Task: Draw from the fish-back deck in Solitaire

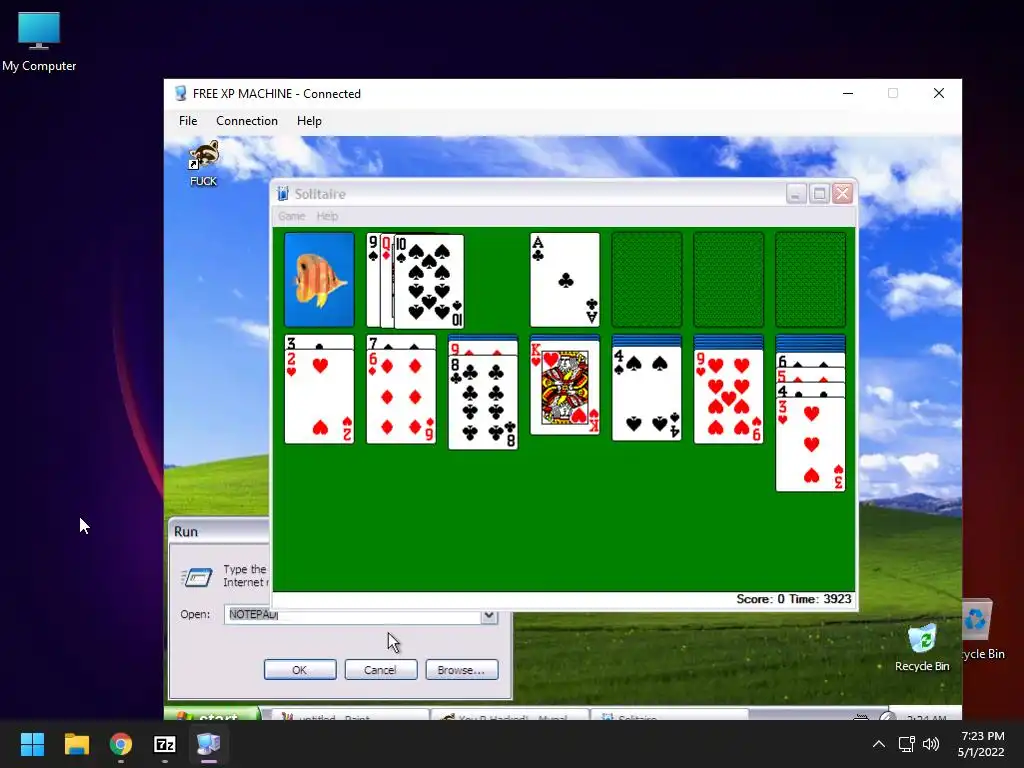Action: coord(319,280)
